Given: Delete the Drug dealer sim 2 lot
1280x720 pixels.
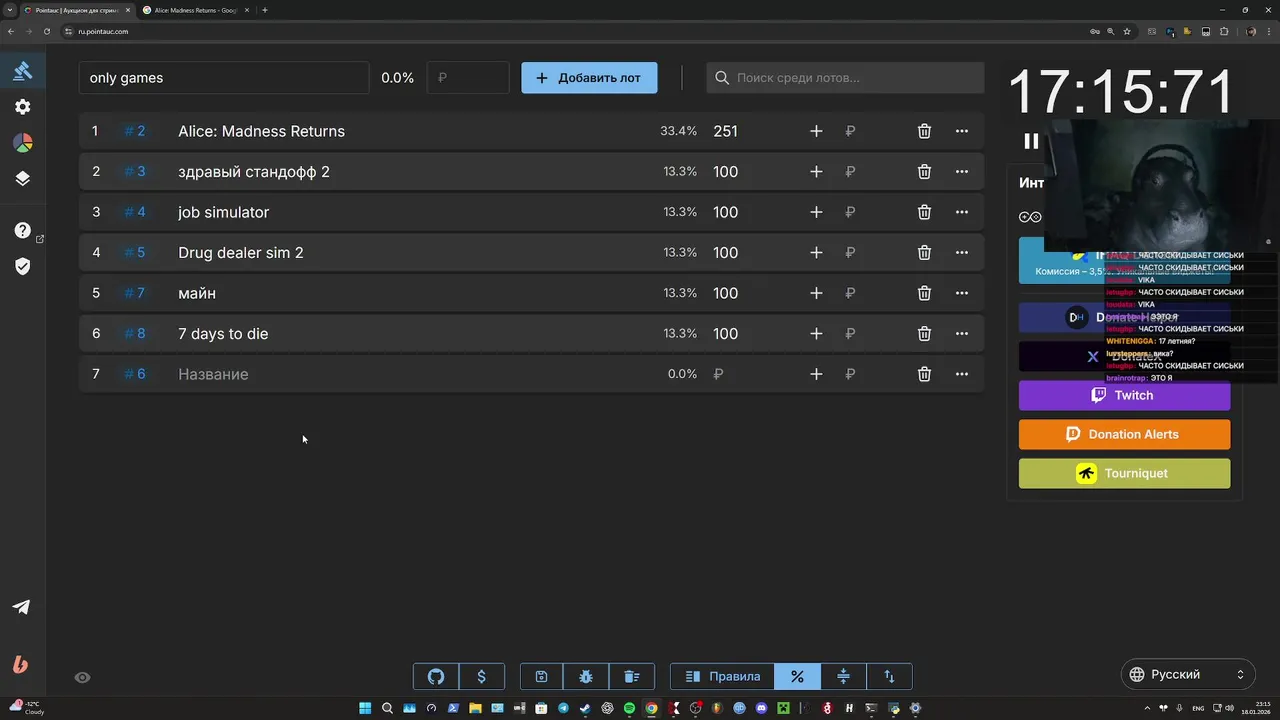Looking at the screenshot, I should [924, 253].
